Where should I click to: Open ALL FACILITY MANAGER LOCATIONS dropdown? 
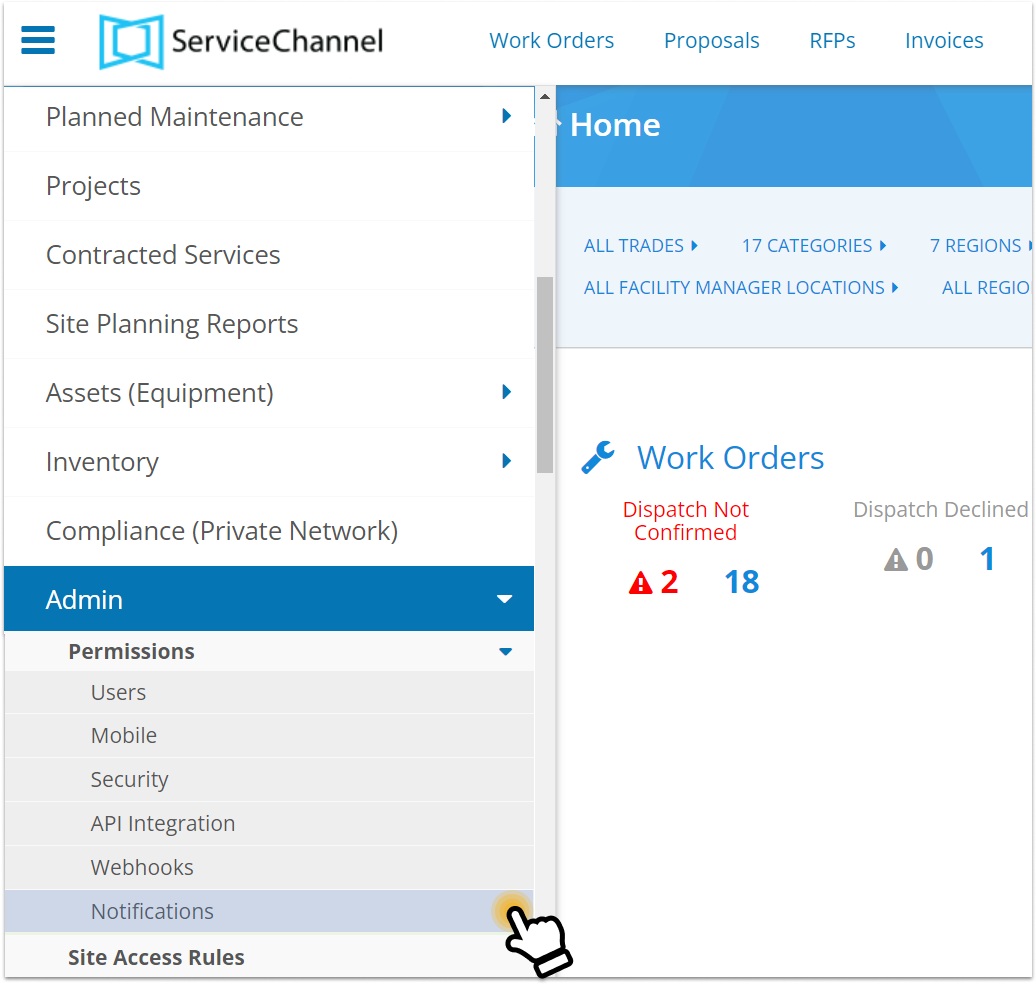point(741,288)
